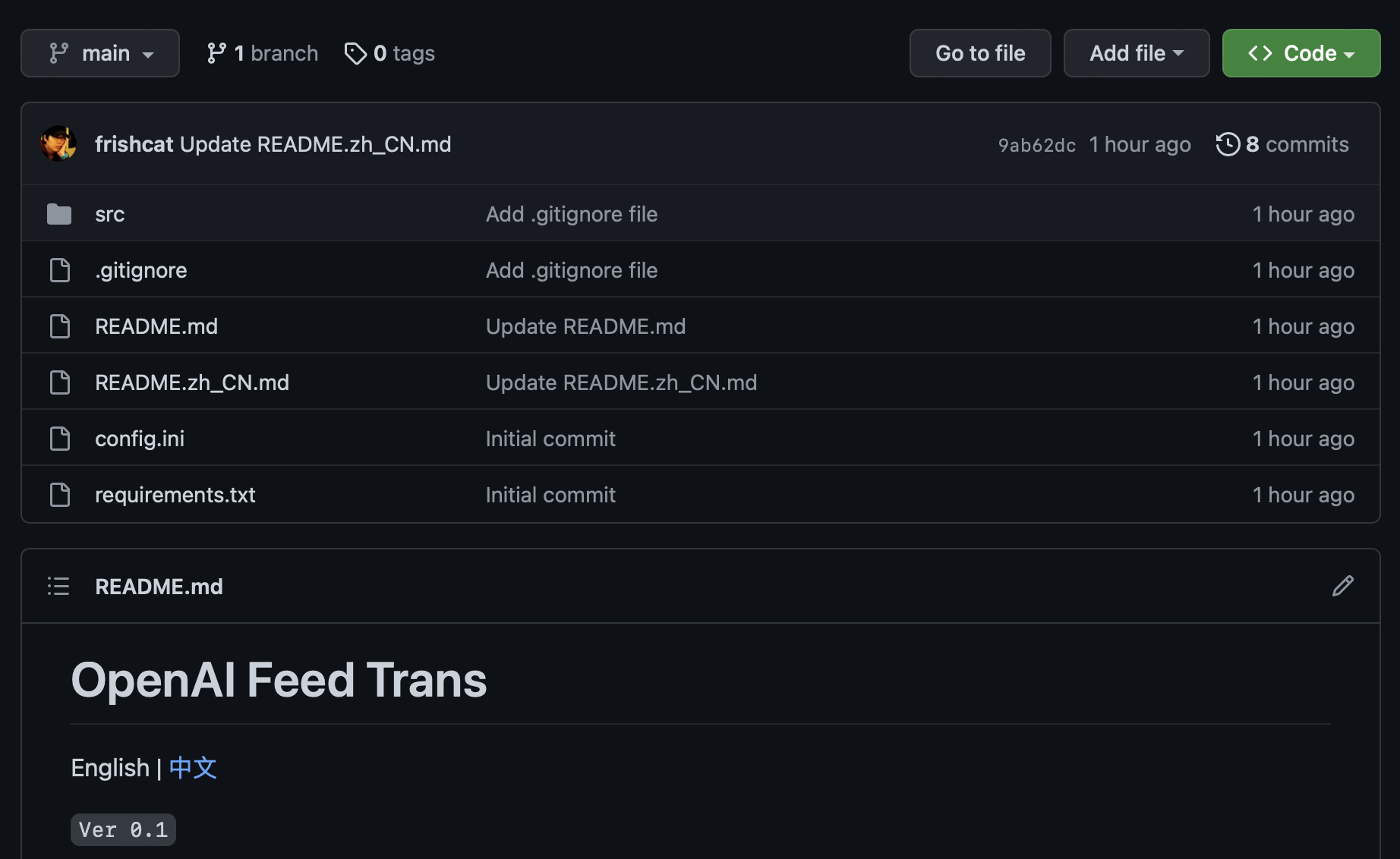Image resolution: width=1400 pixels, height=859 pixels.
Task: Open the Update README.md commit message
Action: [585, 326]
